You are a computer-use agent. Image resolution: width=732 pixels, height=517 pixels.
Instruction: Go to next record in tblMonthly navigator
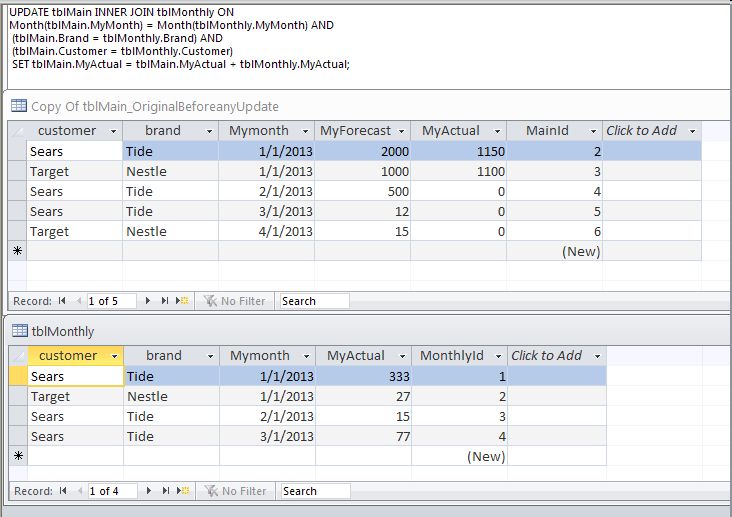click(x=148, y=491)
